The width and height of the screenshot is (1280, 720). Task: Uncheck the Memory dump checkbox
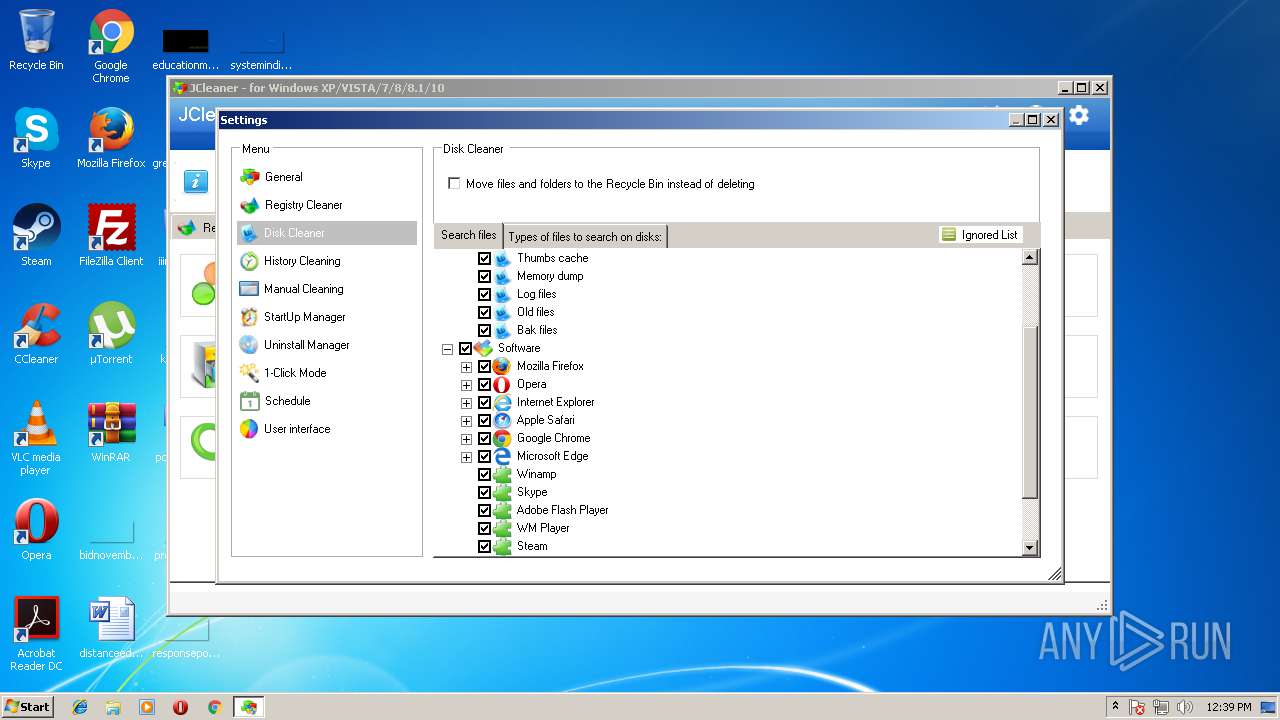pyautogui.click(x=484, y=276)
